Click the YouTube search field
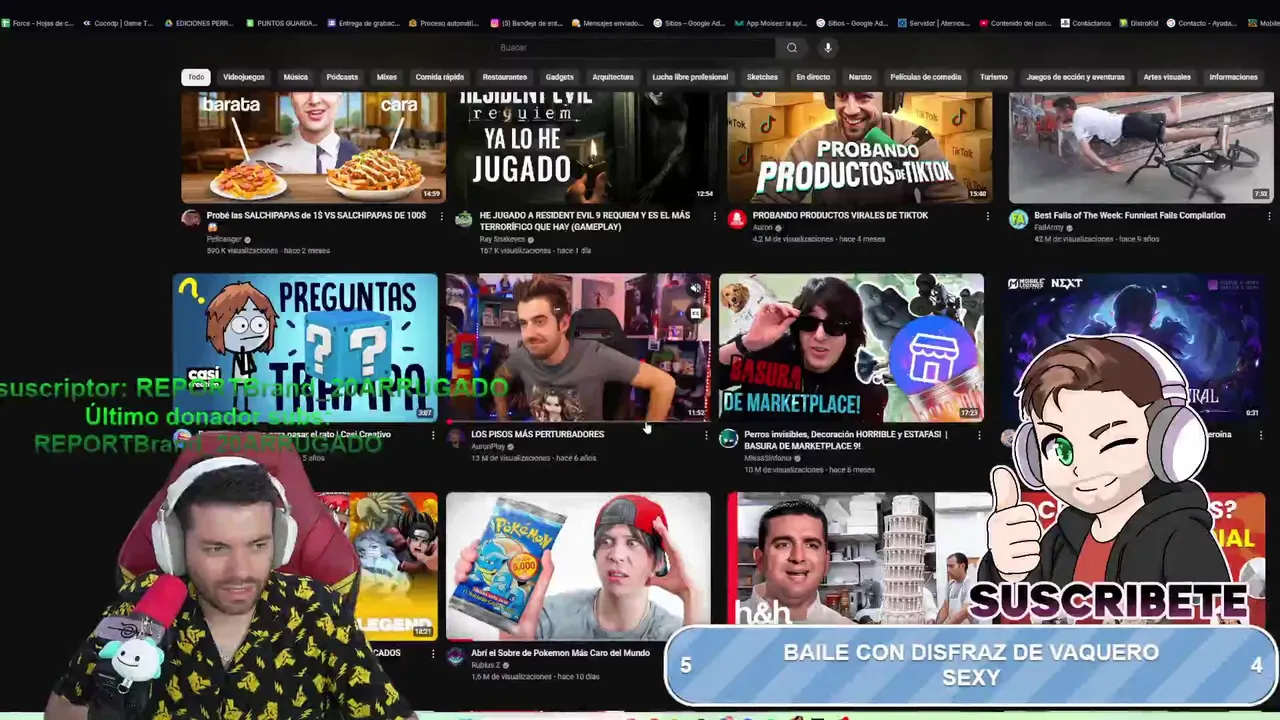The image size is (1280, 720). click(x=635, y=47)
